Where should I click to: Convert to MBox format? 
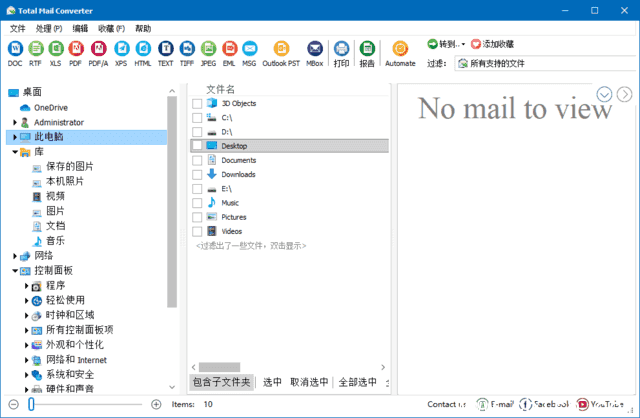(x=315, y=53)
